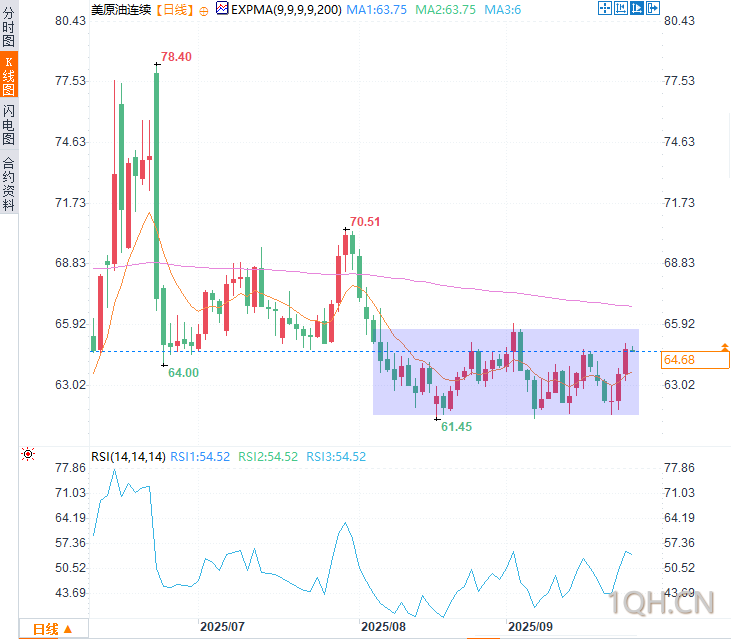Click the 64.00 low price label

183,373
